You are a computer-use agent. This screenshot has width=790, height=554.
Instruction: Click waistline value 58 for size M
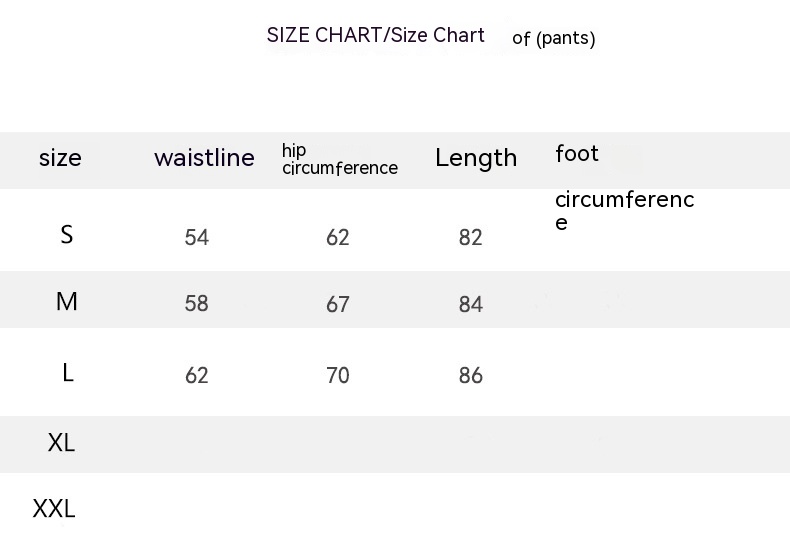pos(197,304)
